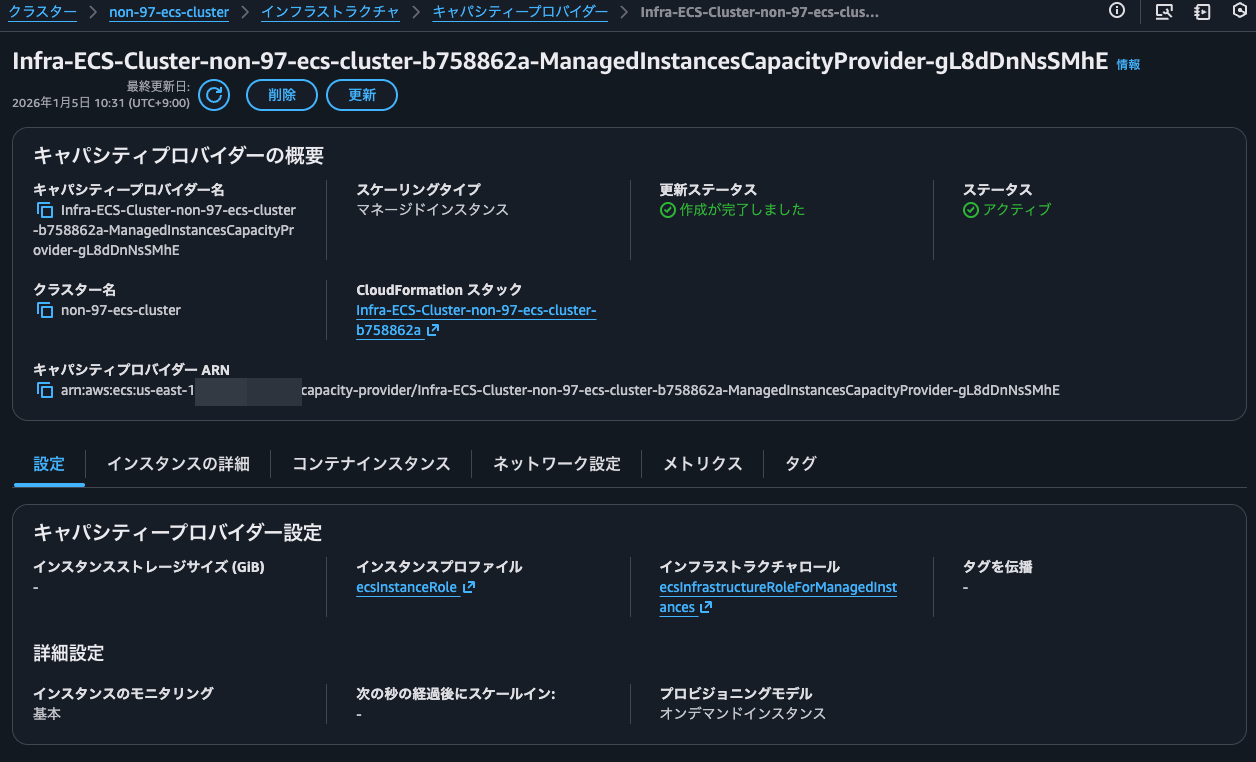1256x762 pixels.
Task: Switch to the ネットワーク設定 tab
Action: pos(555,463)
